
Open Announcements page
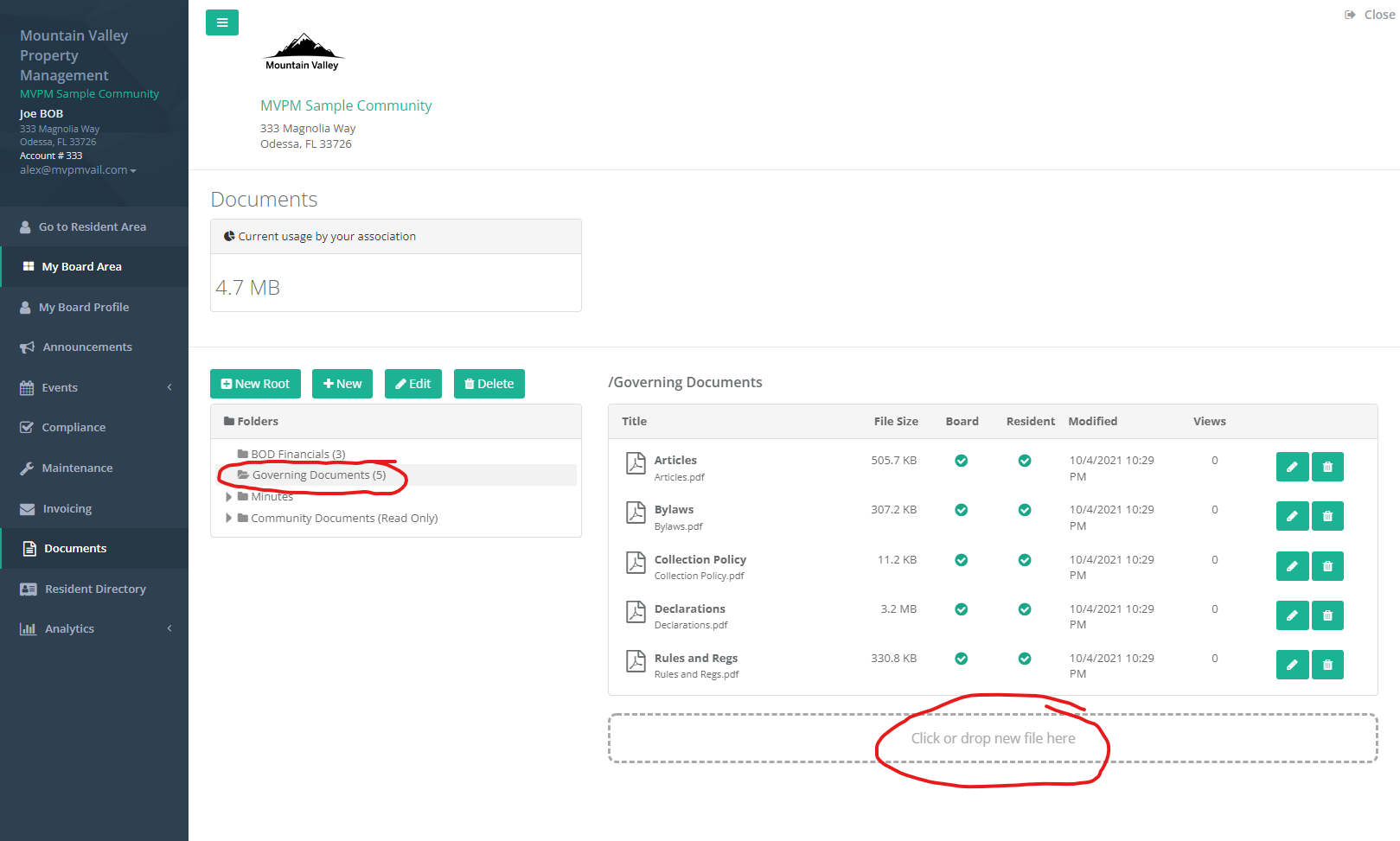[x=94, y=347]
